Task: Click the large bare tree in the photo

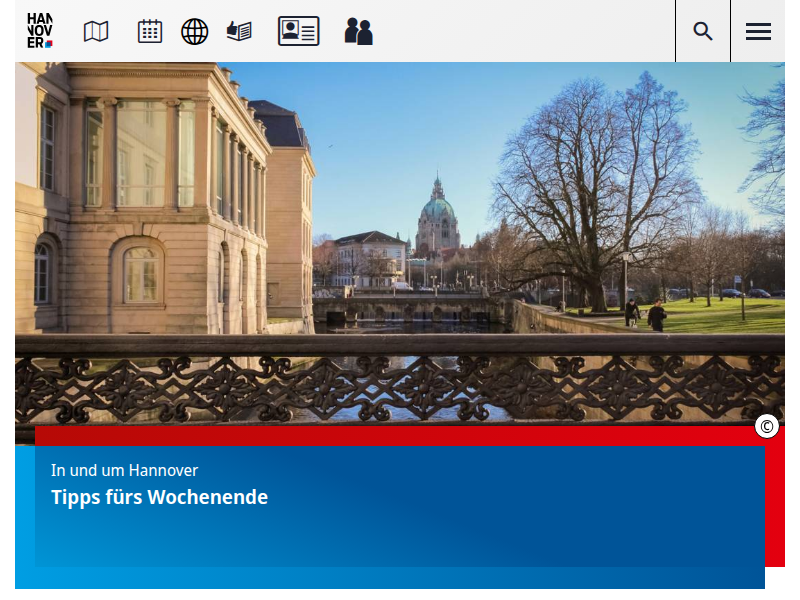Action: [x=600, y=180]
